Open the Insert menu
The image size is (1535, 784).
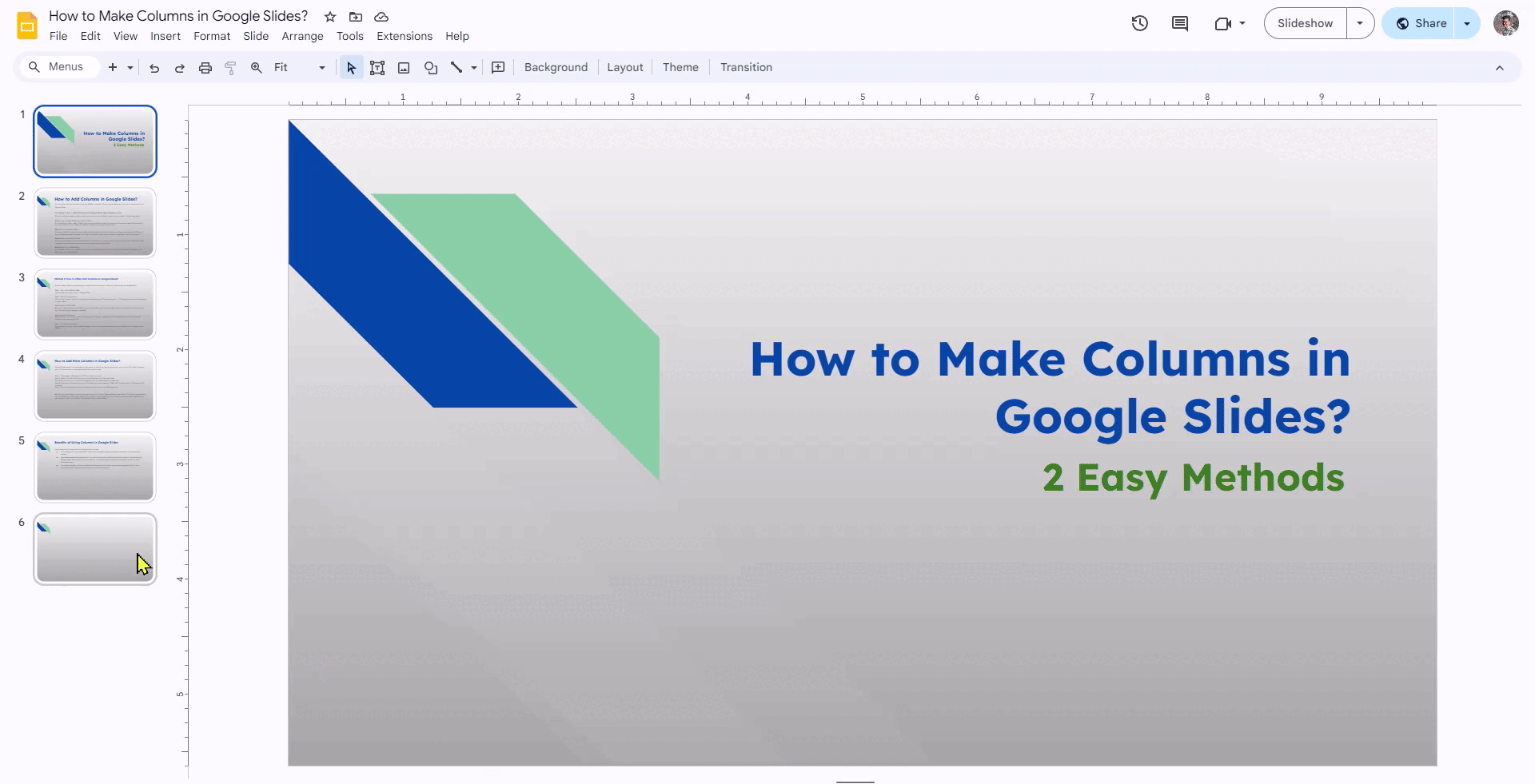[165, 36]
